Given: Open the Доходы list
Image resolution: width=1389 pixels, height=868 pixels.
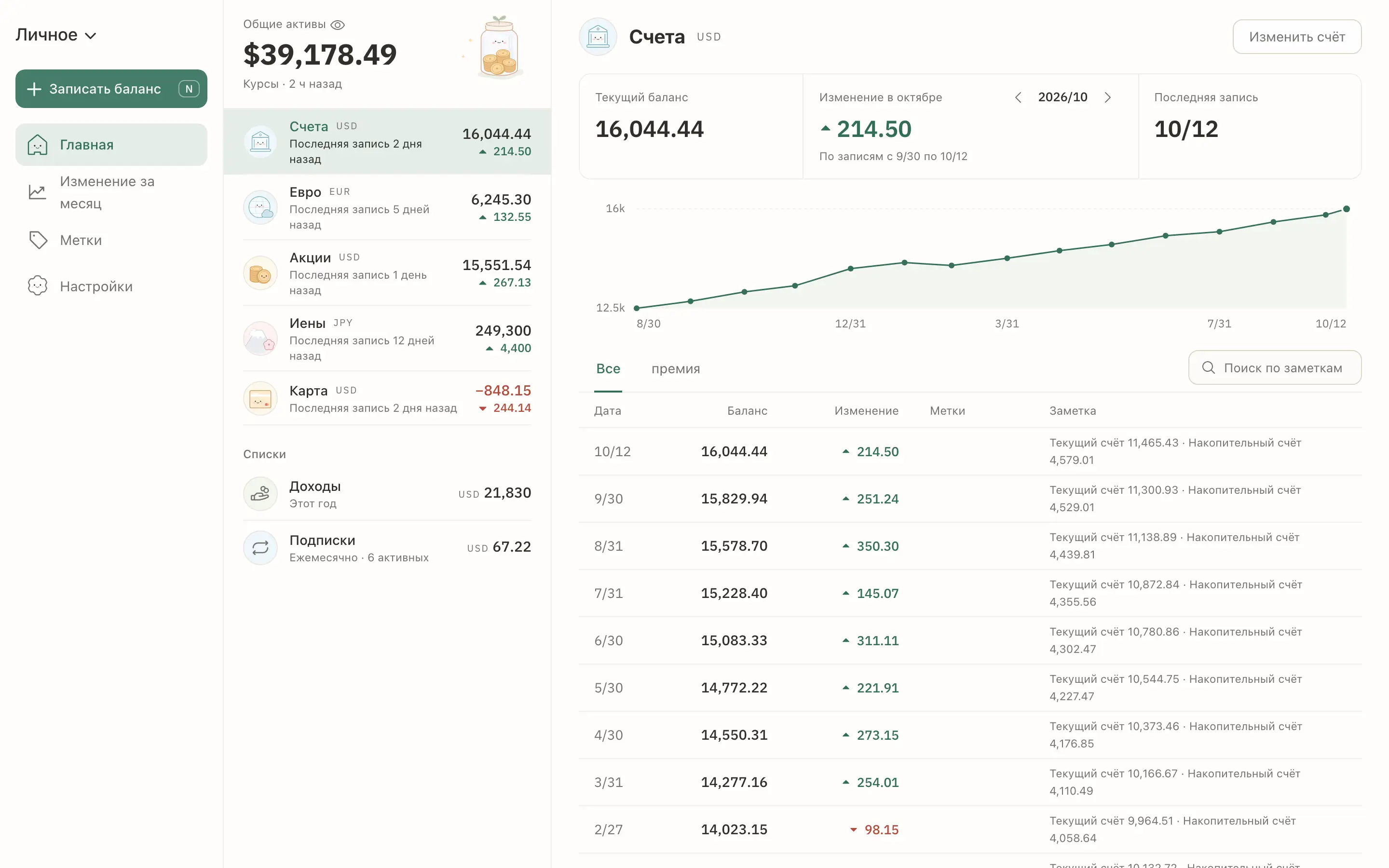Looking at the screenshot, I should [x=387, y=494].
